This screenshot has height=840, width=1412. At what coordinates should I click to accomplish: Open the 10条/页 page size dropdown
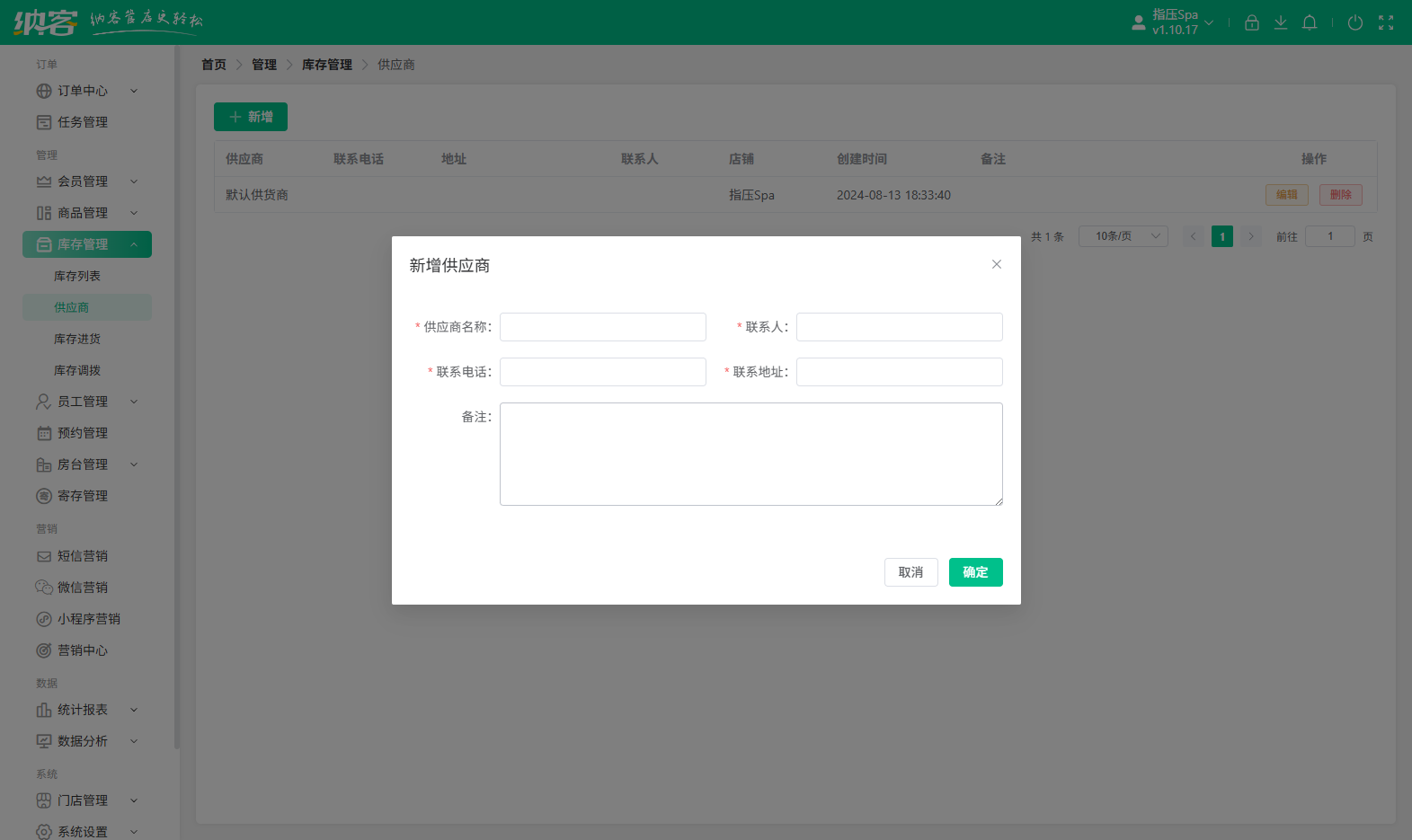1123,236
